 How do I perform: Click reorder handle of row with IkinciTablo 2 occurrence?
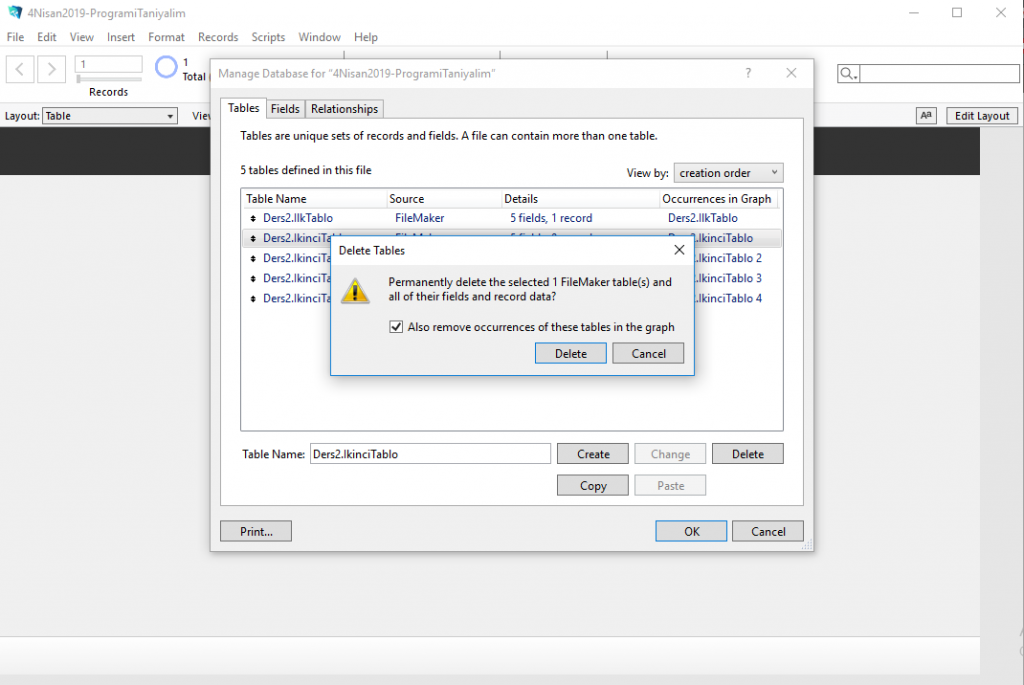pos(253,259)
